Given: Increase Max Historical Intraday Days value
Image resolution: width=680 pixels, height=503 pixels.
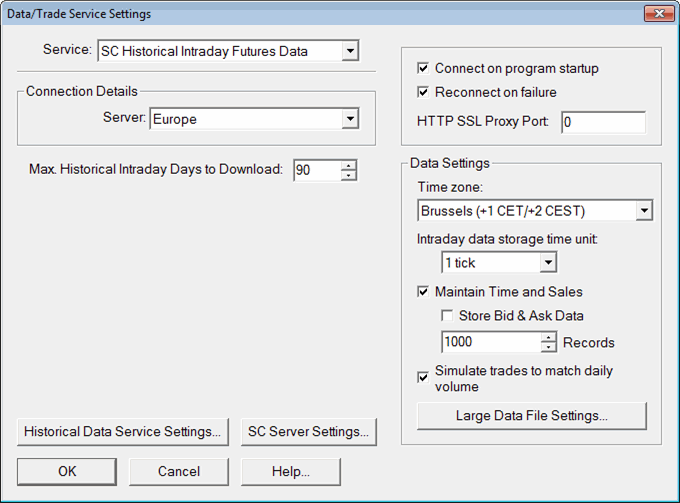Looking at the screenshot, I should click(348, 165).
